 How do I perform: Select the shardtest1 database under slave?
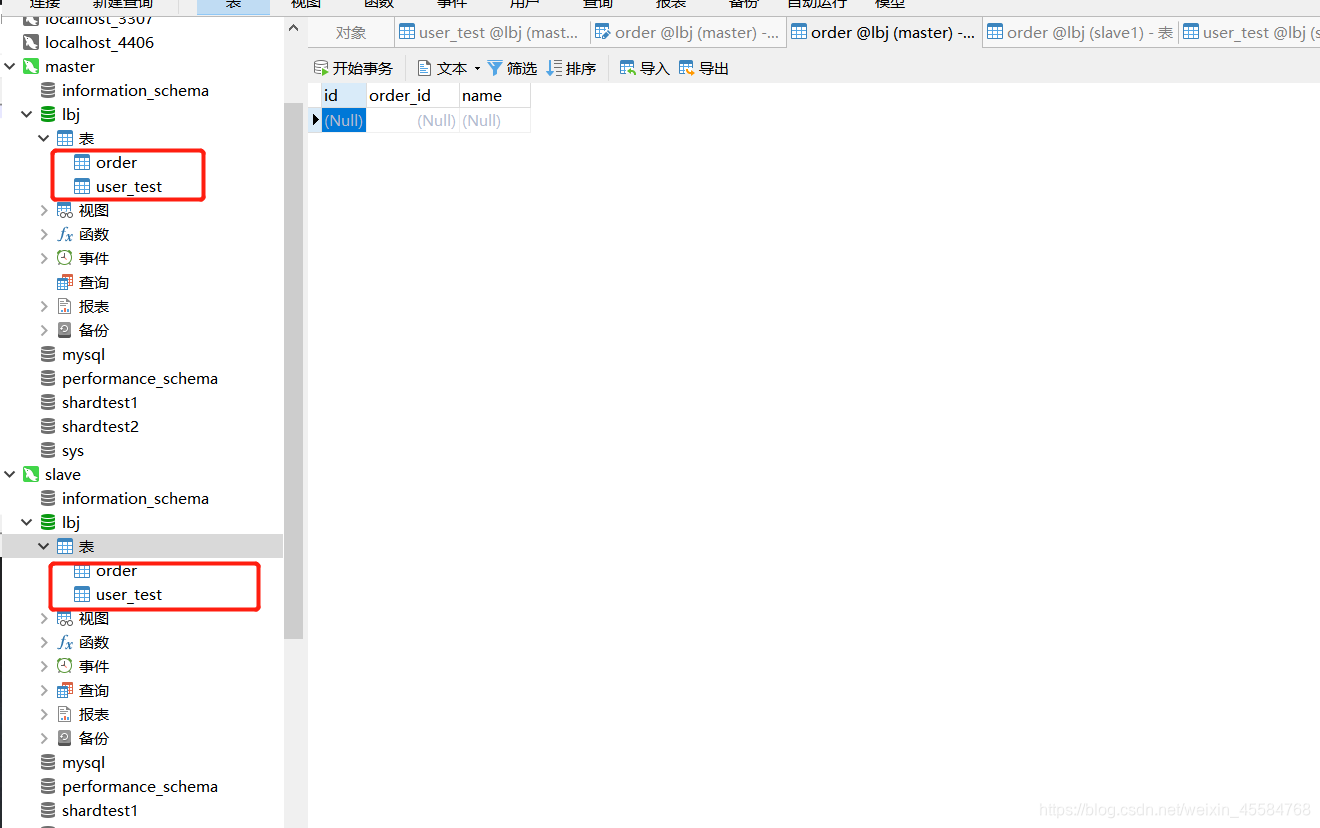point(100,810)
